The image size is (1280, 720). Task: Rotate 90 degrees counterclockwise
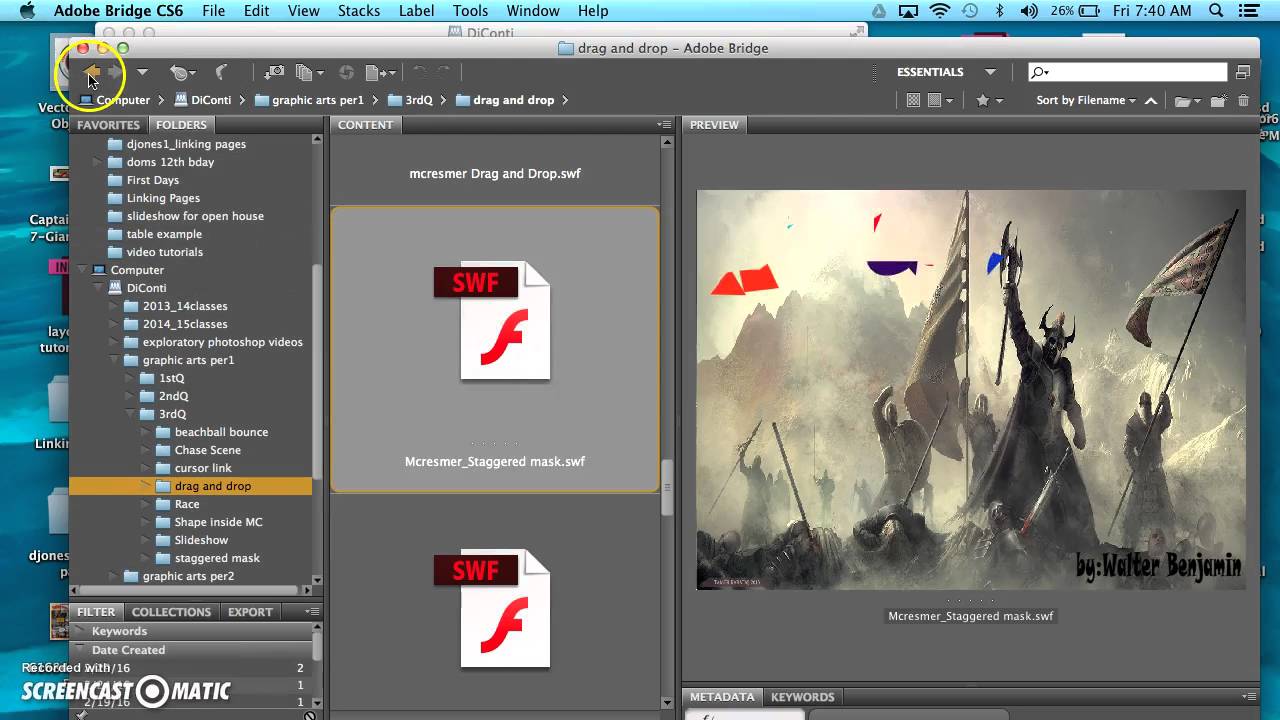420,72
